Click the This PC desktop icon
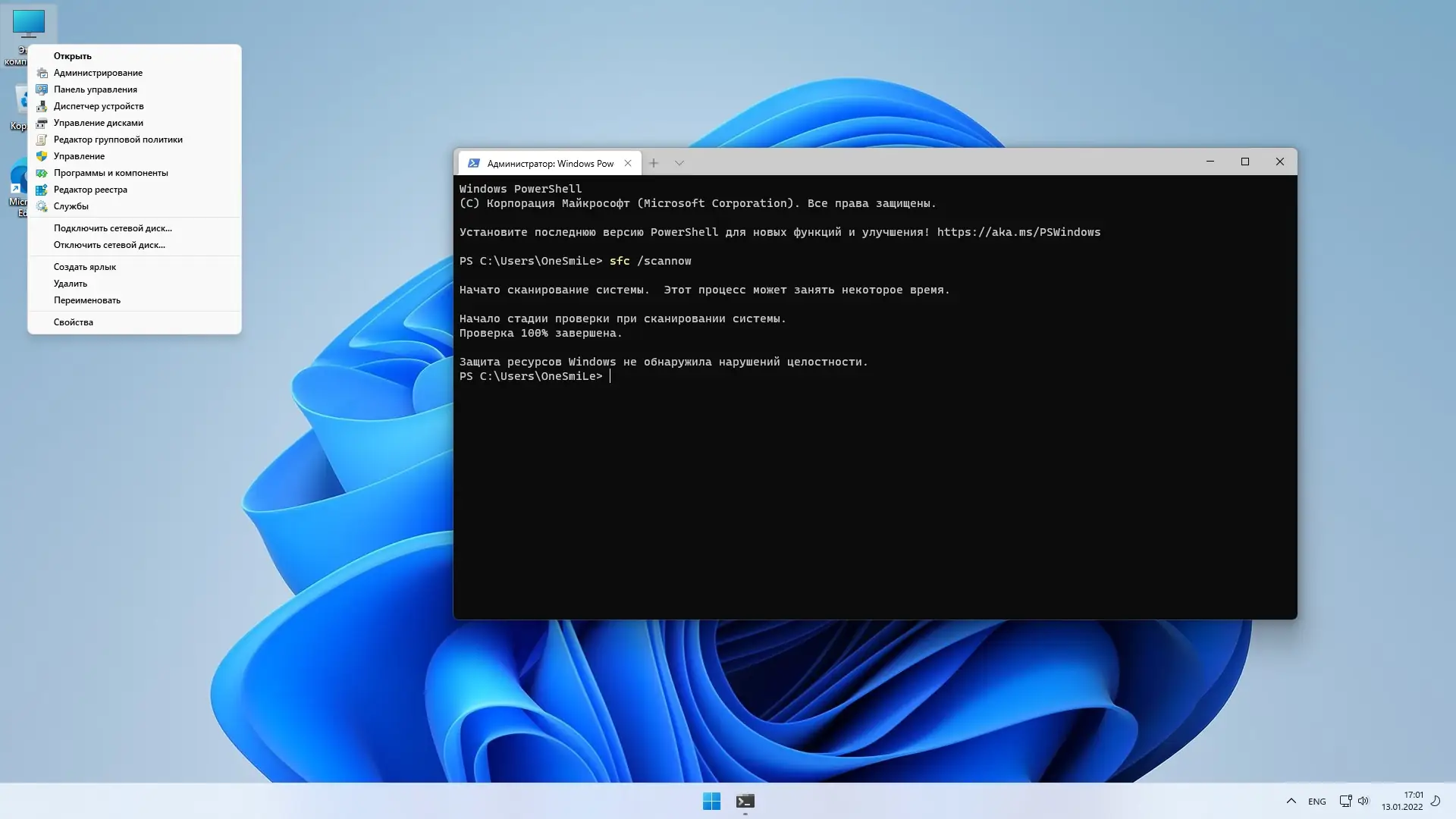1456x819 pixels. coord(29,24)
